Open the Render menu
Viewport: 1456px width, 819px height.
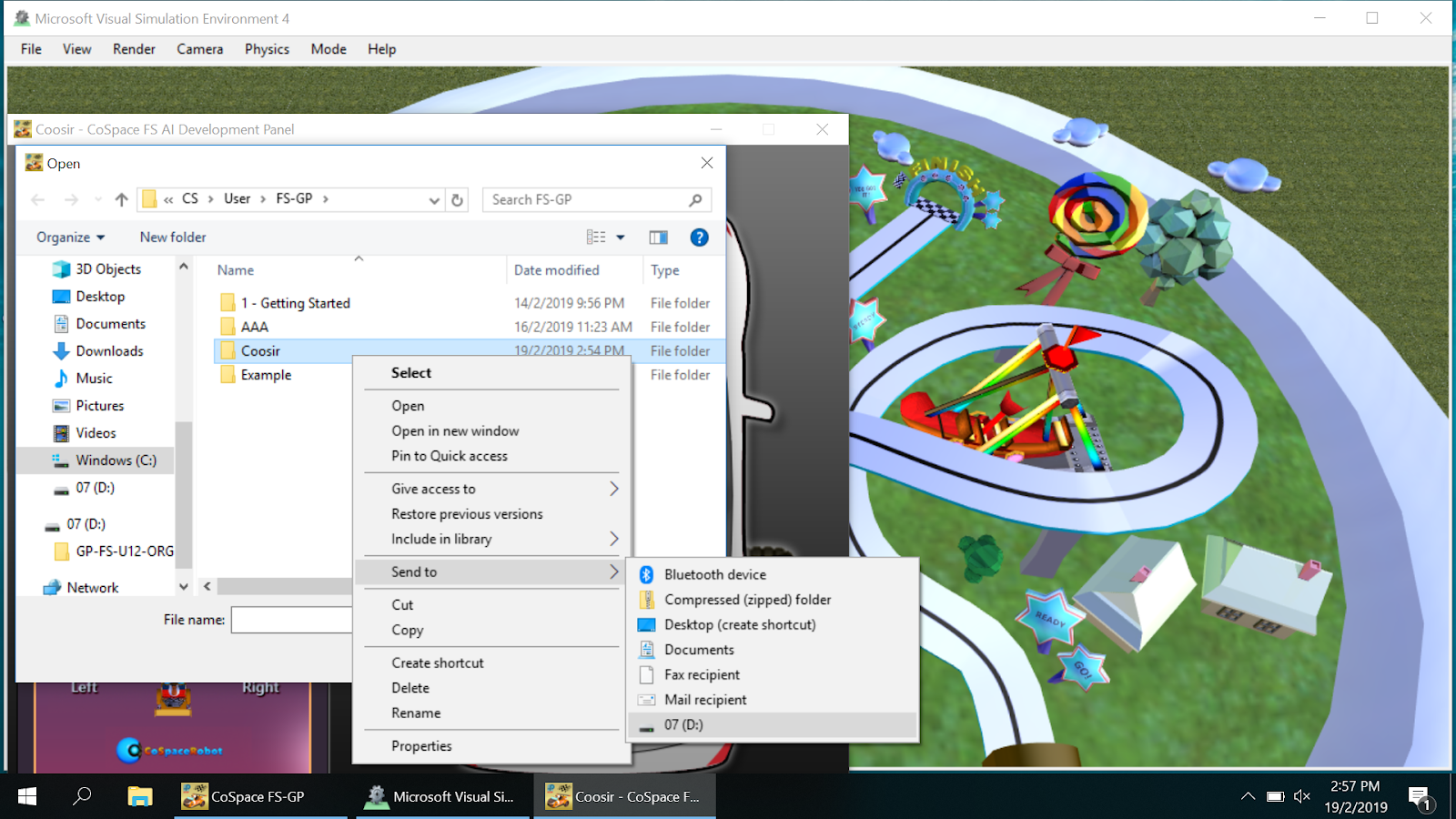click(134, 49)
